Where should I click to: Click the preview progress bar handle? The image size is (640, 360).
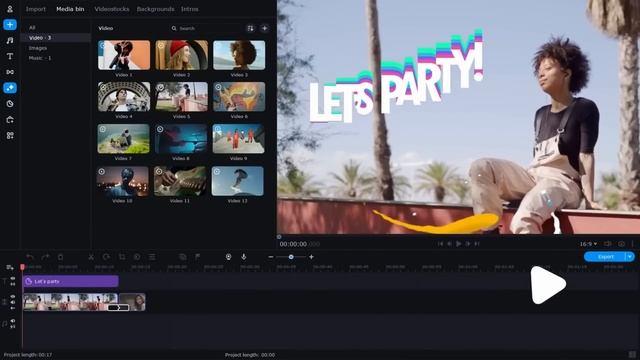279,237
